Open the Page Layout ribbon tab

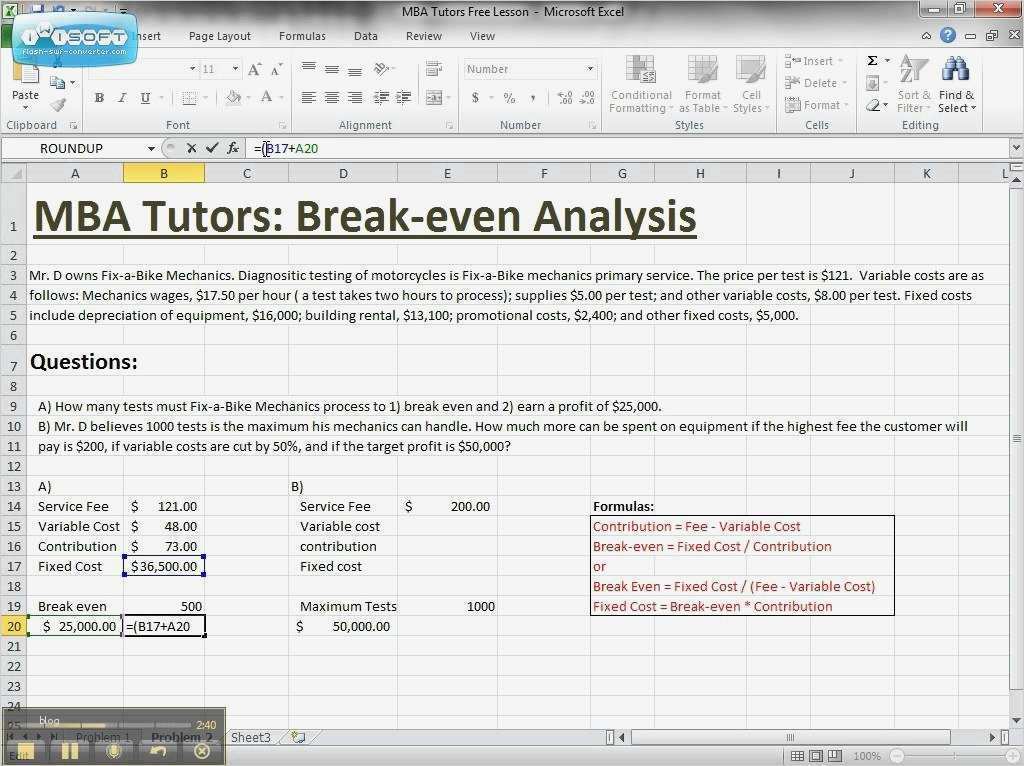pyautogui.click(x=219, y=36)
